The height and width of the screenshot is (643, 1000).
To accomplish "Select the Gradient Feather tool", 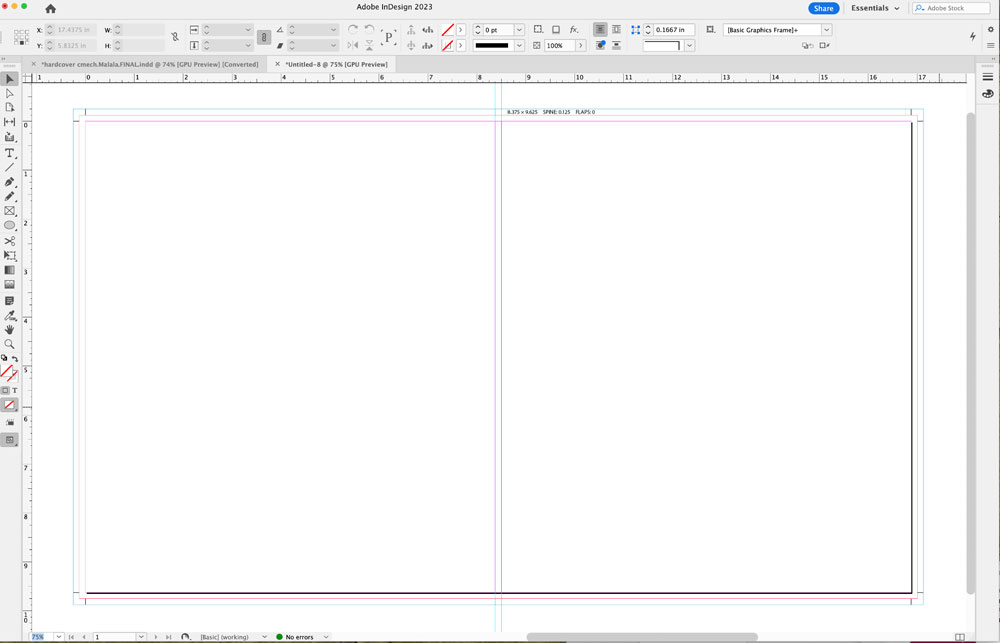I will pos(9,285).
